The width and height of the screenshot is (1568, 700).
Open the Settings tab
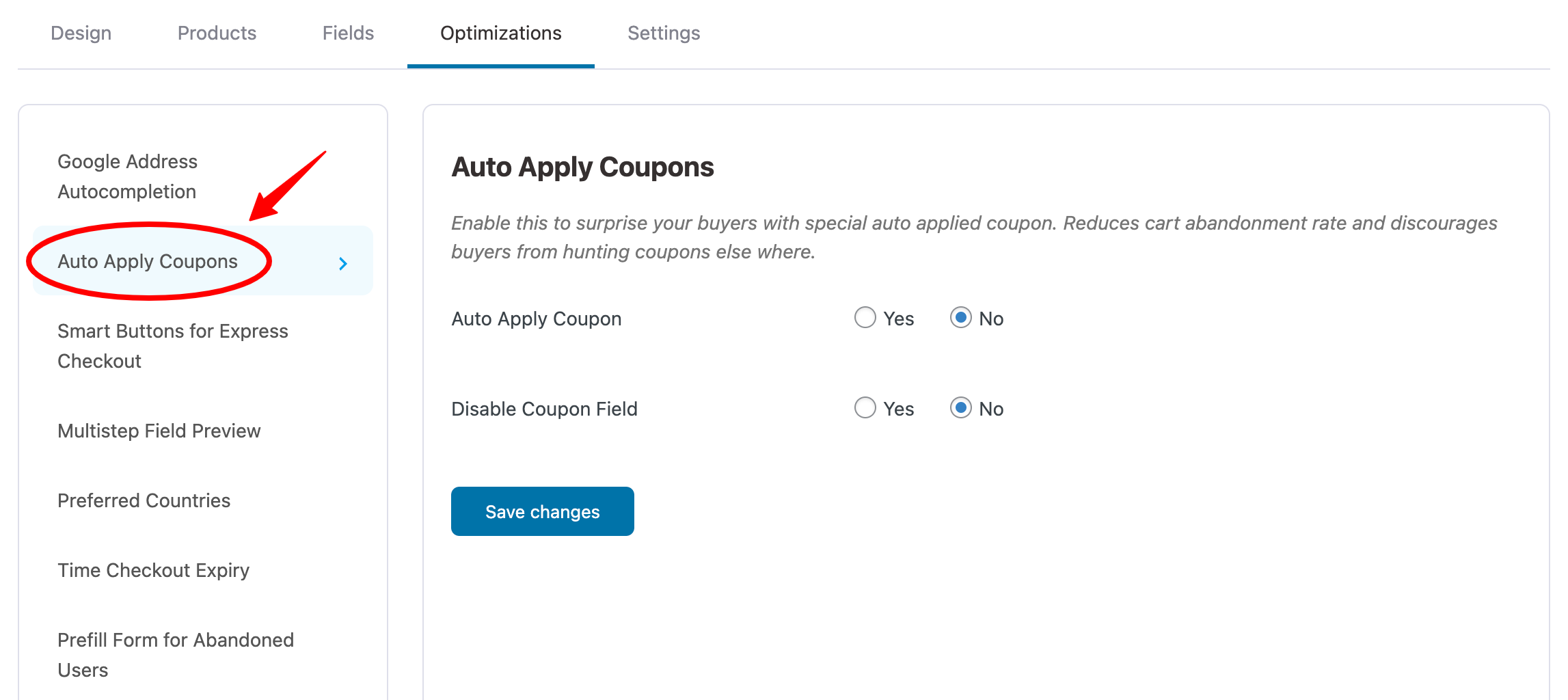coord(663,33)
